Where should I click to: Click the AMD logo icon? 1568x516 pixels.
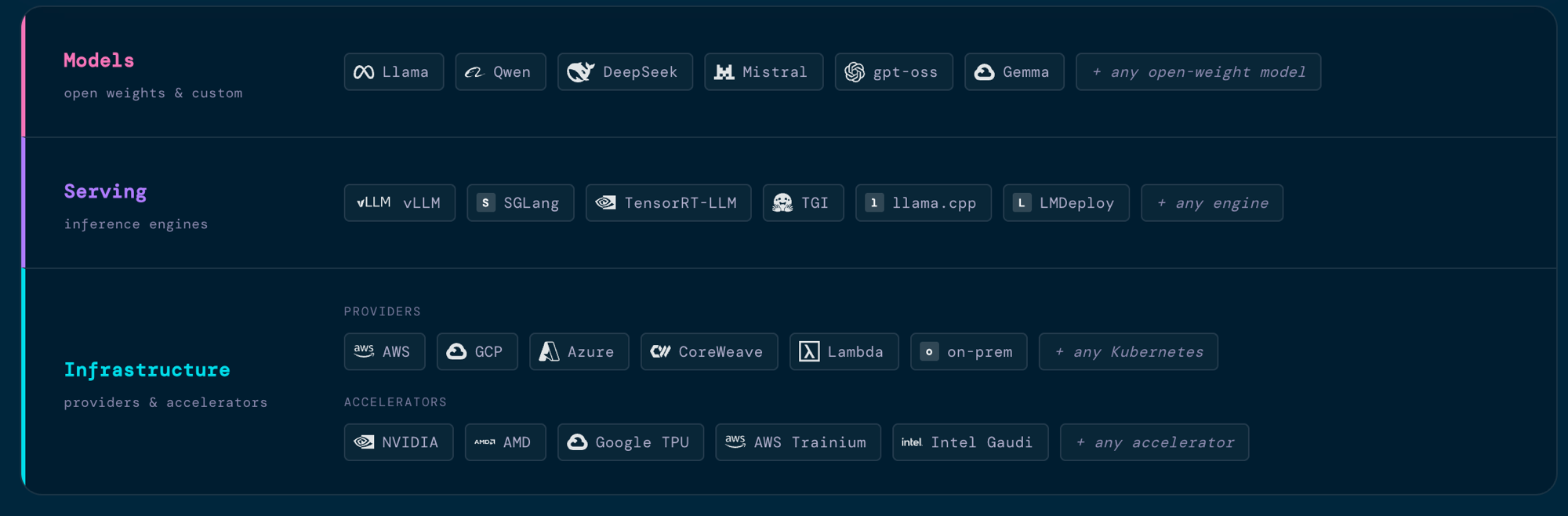click(x=485, y=442)
